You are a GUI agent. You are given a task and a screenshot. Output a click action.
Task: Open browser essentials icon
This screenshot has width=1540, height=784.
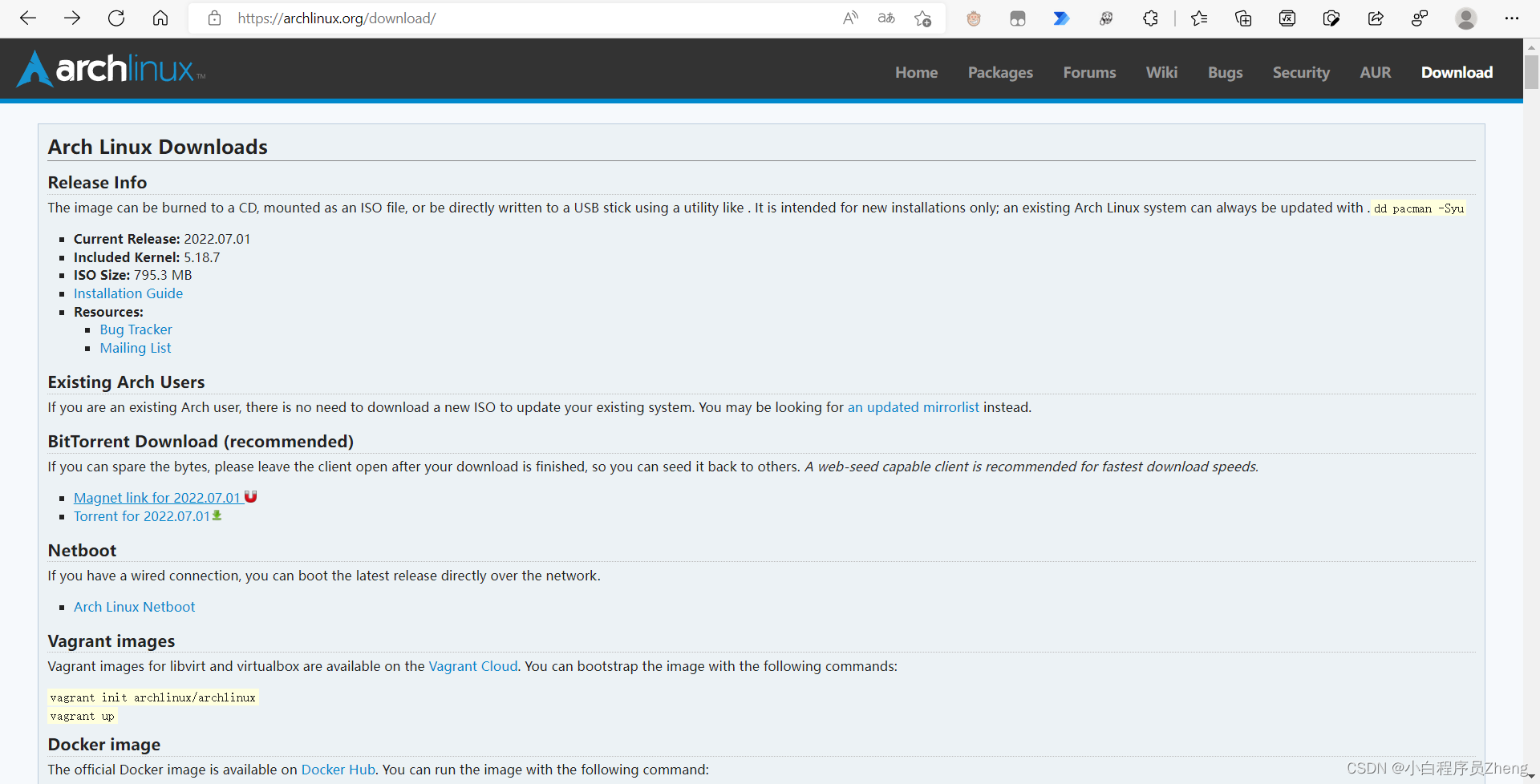1331,18
